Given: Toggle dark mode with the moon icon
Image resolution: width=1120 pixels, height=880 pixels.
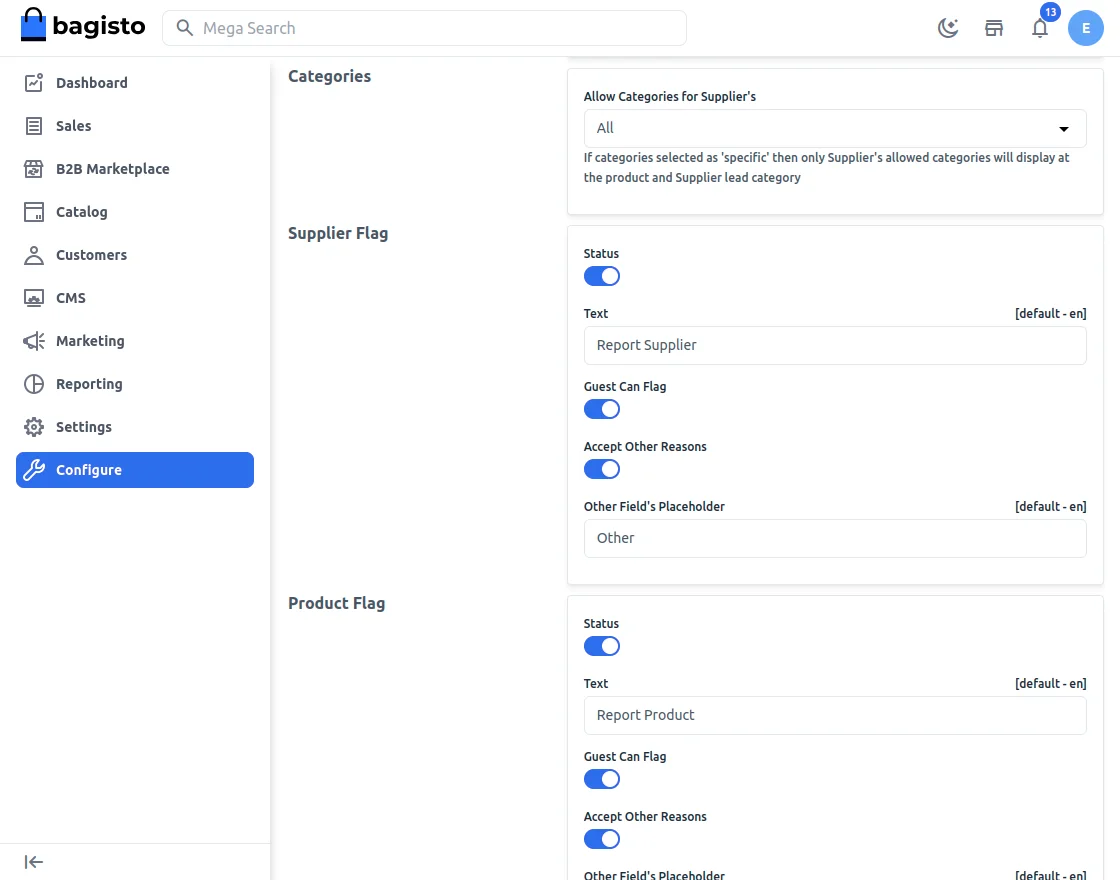Looking at the screenshot, I should pos(948,28).
